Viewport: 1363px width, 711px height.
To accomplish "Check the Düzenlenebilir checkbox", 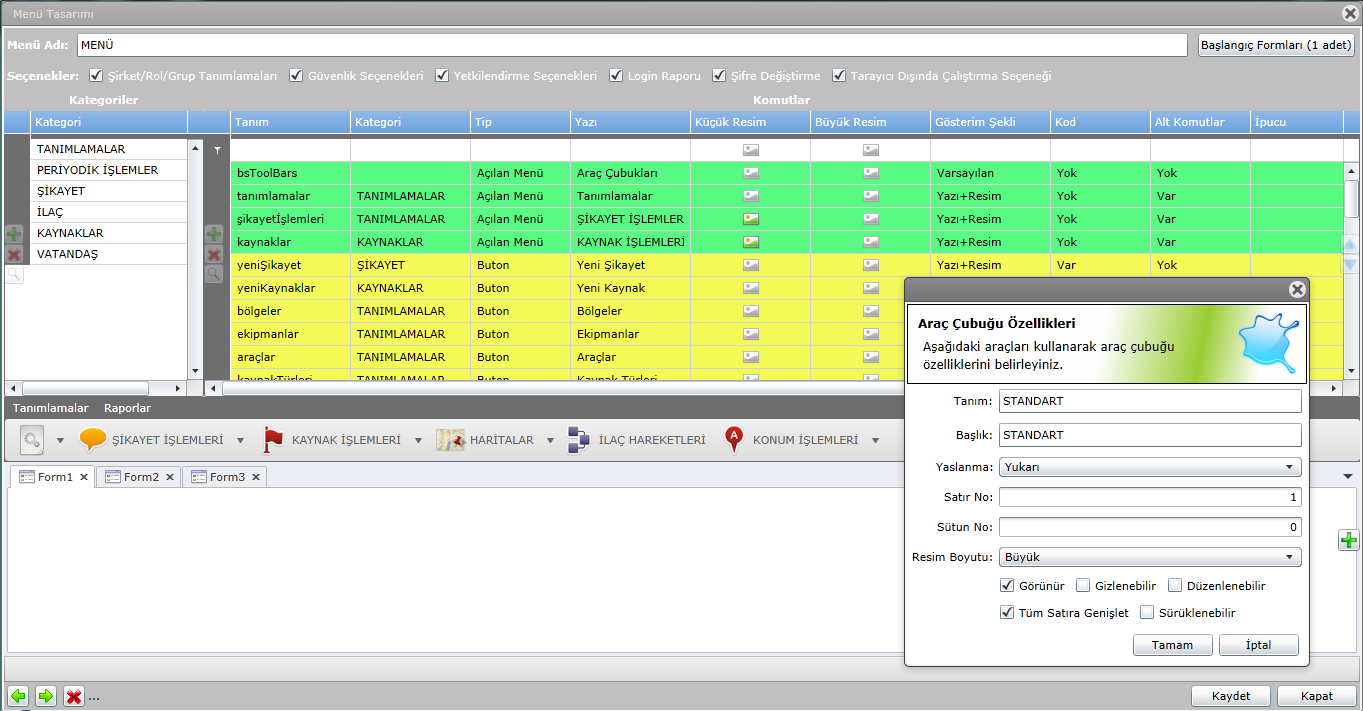I will (1175, 585).
